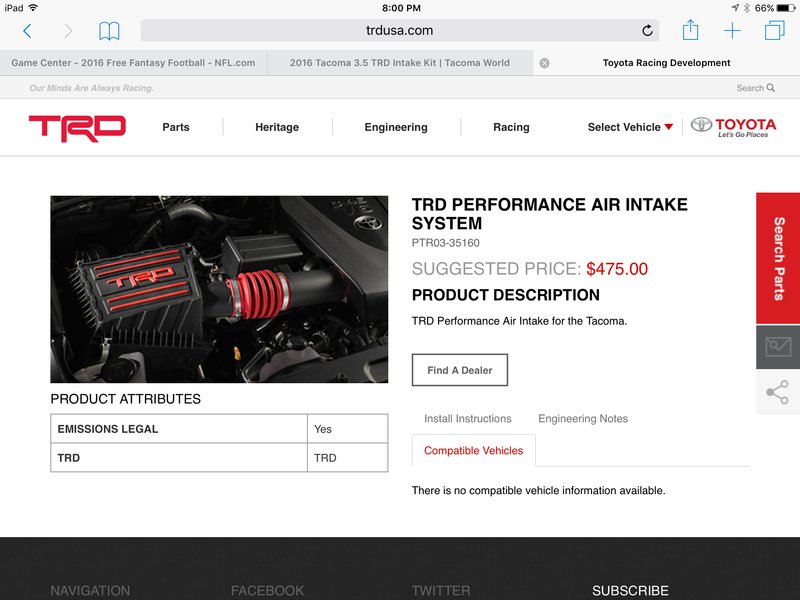Switch to 2016 Tacoma TRD Intake Kit tab
The image size is (800, 600).
tap(399, 63)
